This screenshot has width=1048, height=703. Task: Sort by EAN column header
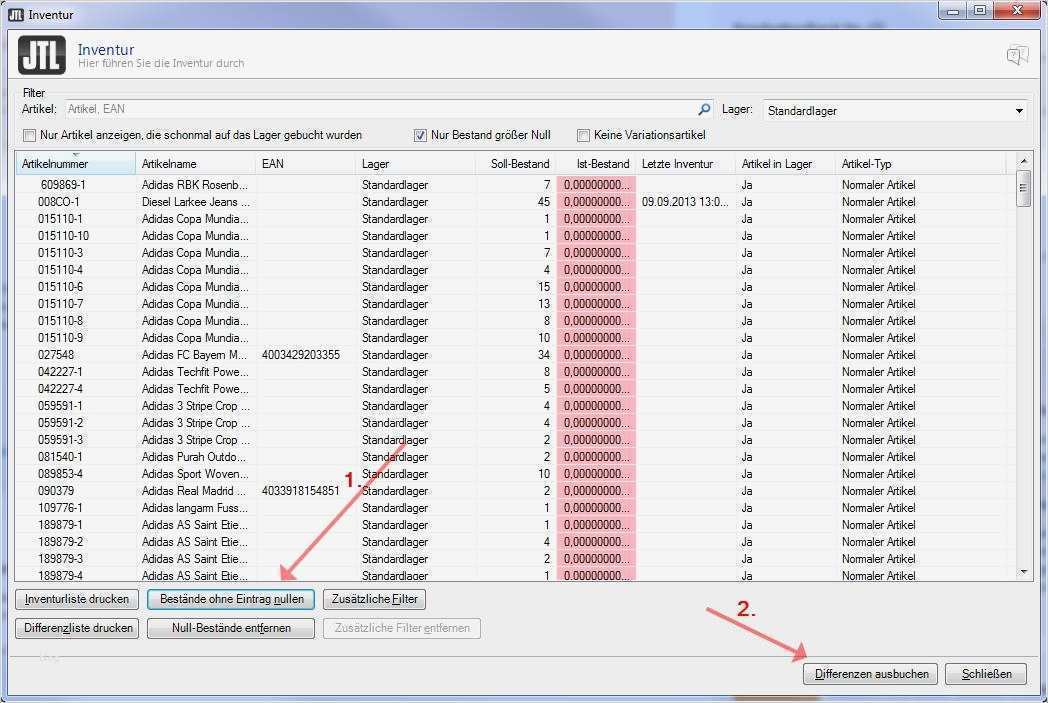pos(305,164)
